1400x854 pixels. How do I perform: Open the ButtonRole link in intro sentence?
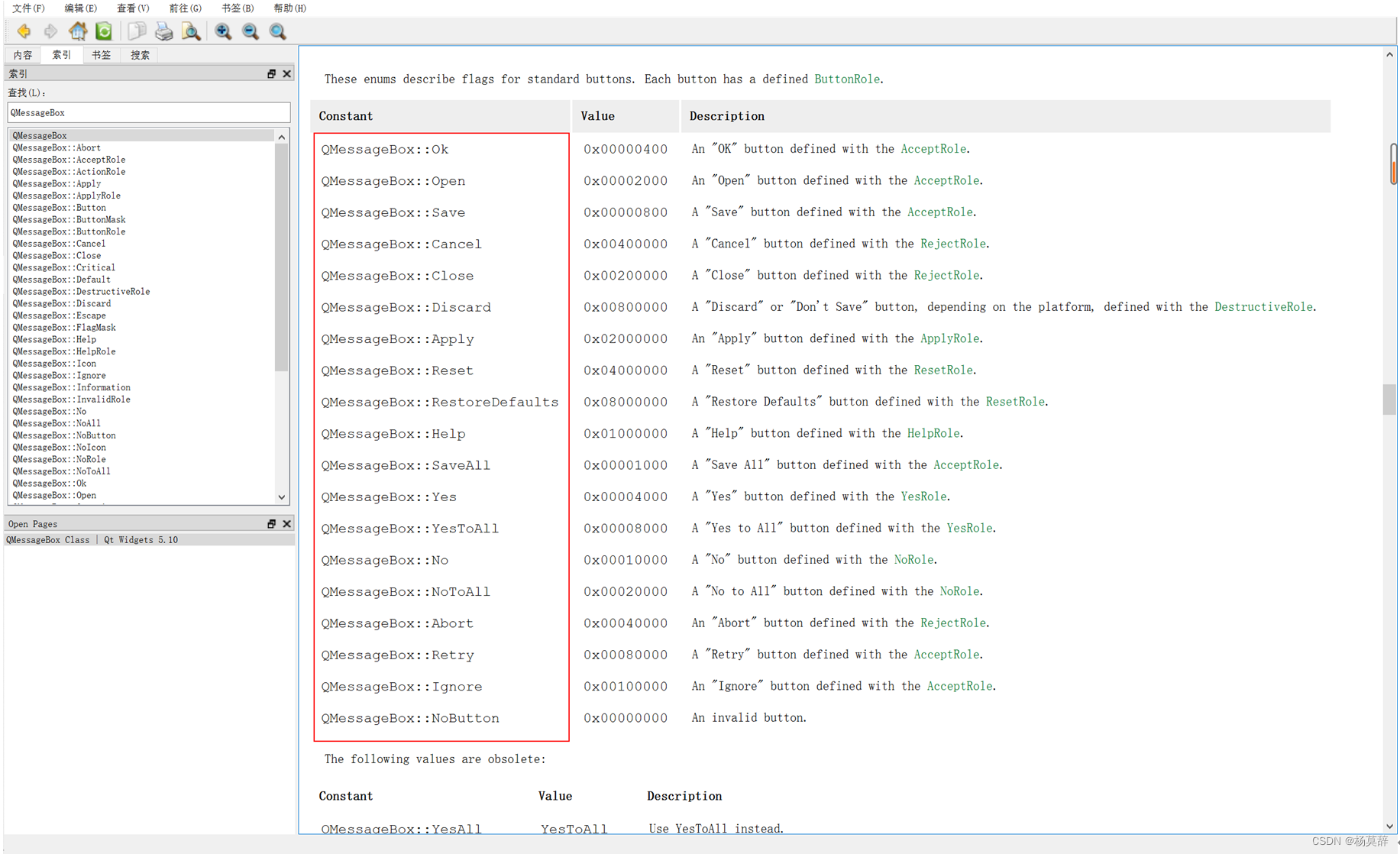coord(847,79)
